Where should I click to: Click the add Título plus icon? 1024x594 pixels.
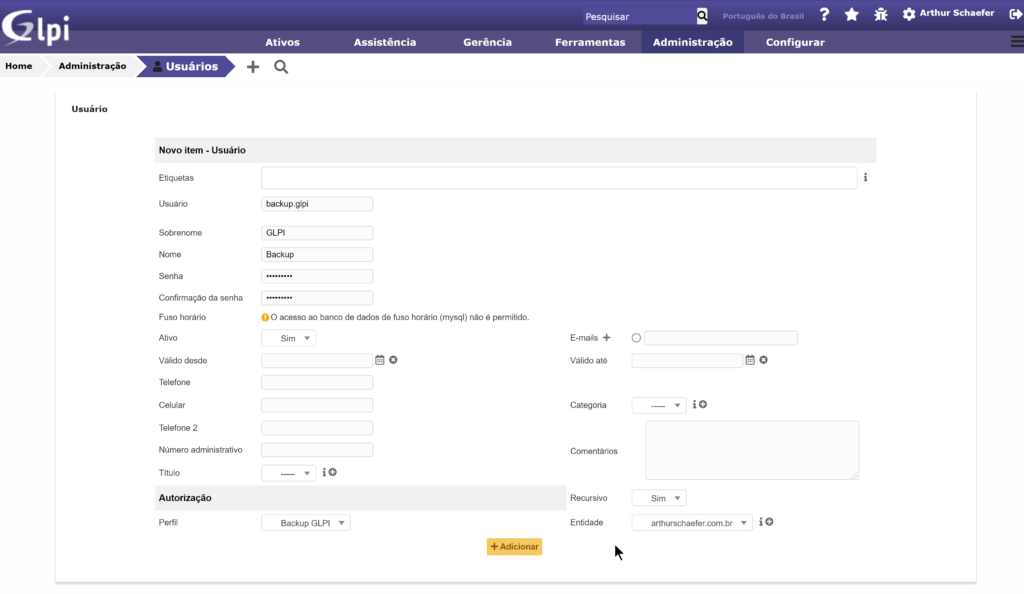(x=333, y=472)
